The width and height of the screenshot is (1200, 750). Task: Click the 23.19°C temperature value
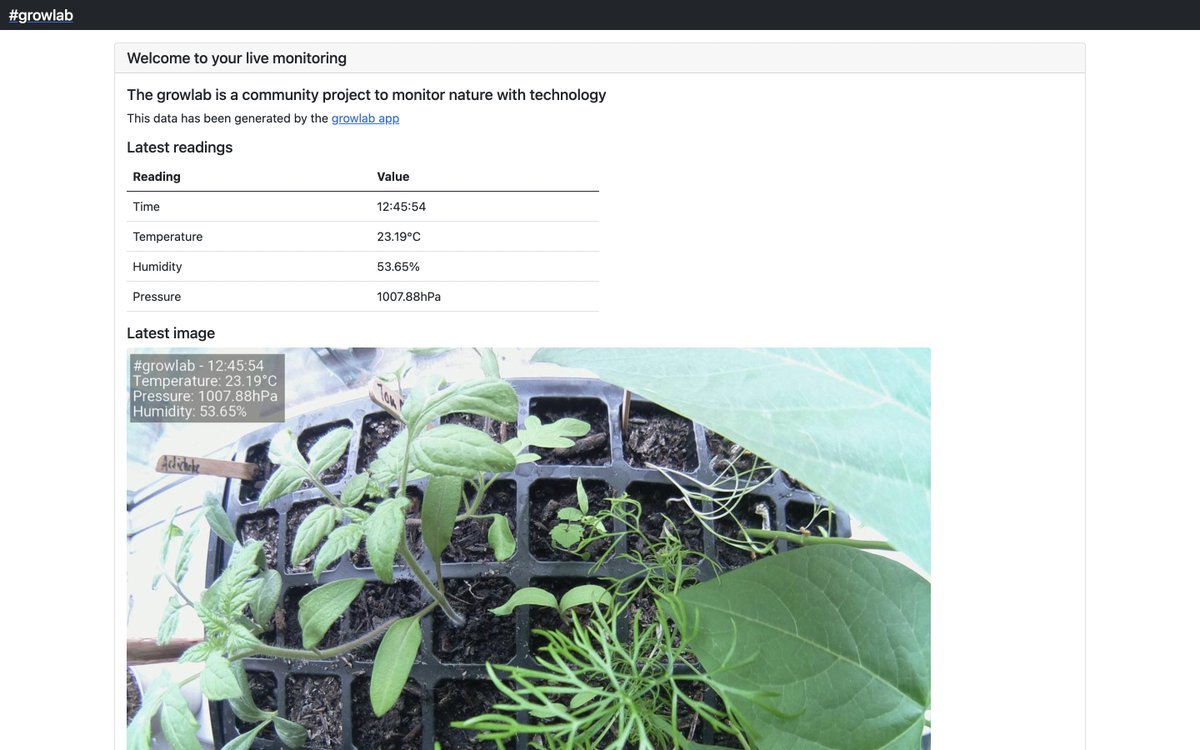(x=399, y=237)
